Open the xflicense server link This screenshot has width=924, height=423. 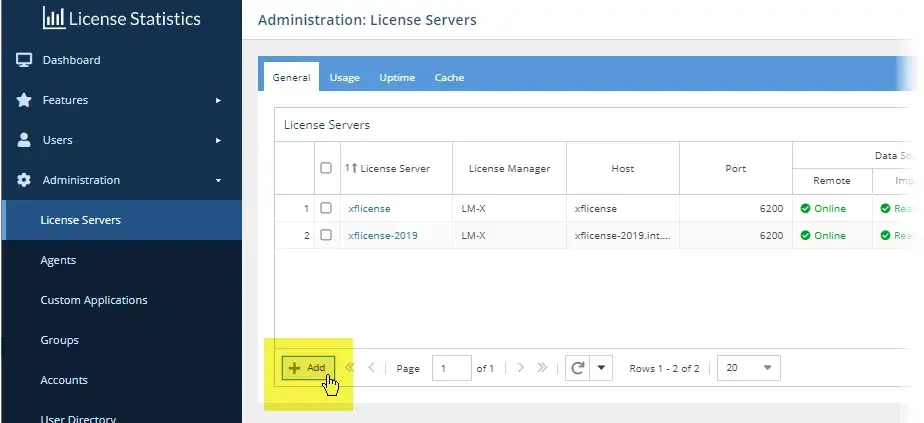pyautogui.click(x=369, y=209)
